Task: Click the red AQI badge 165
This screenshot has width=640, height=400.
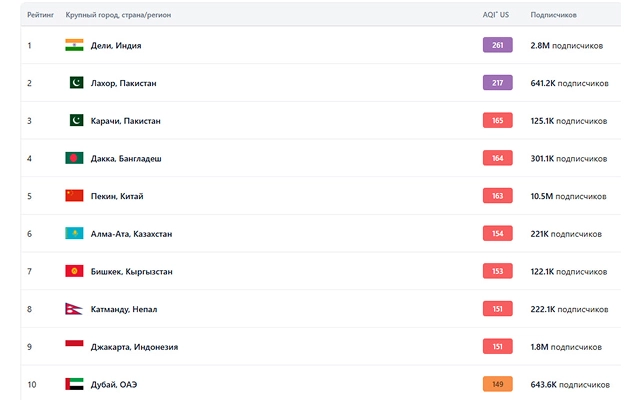Action: click(x=497, y=120)
